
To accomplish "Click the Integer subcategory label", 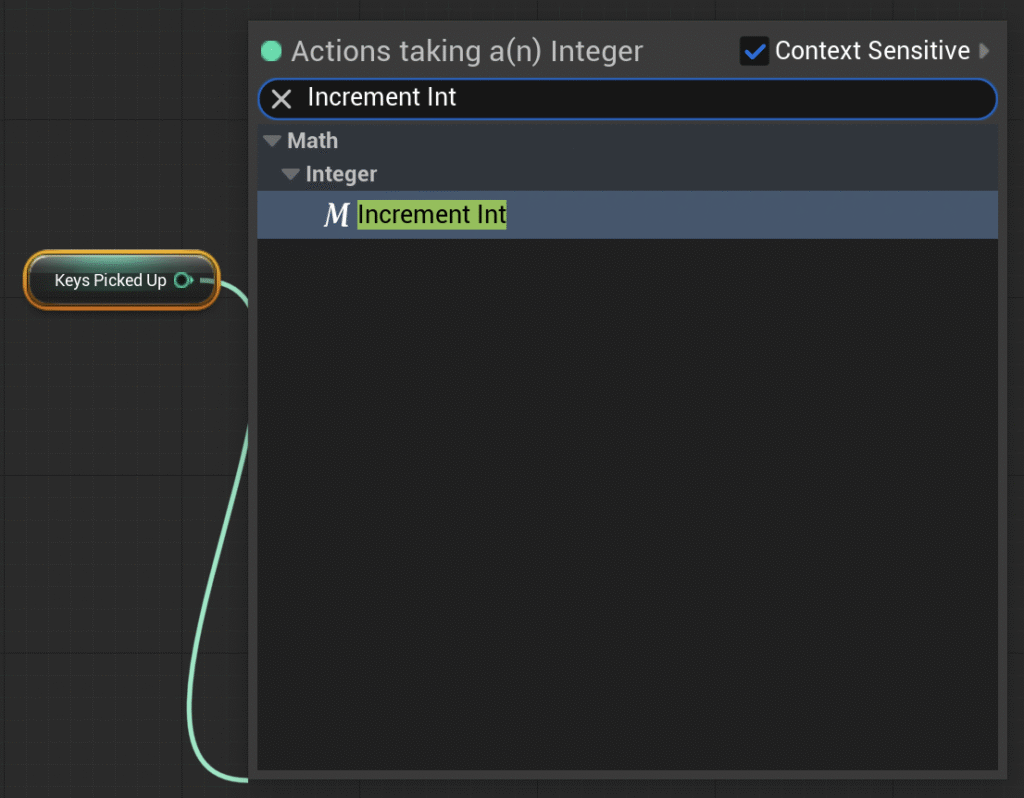I will pos(341,174).
